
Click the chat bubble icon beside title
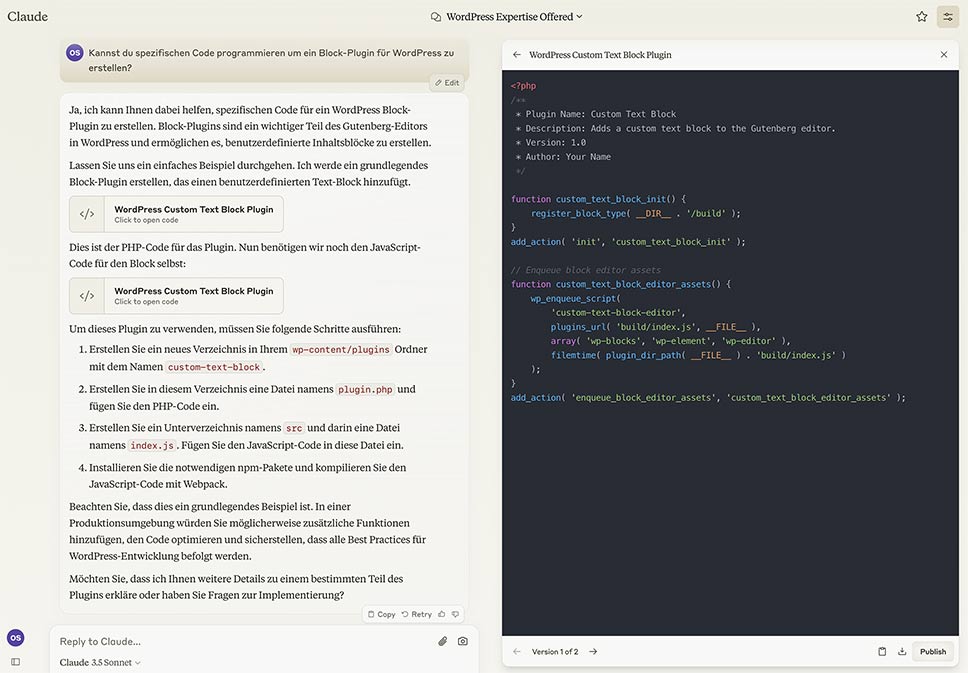point(436,17)
